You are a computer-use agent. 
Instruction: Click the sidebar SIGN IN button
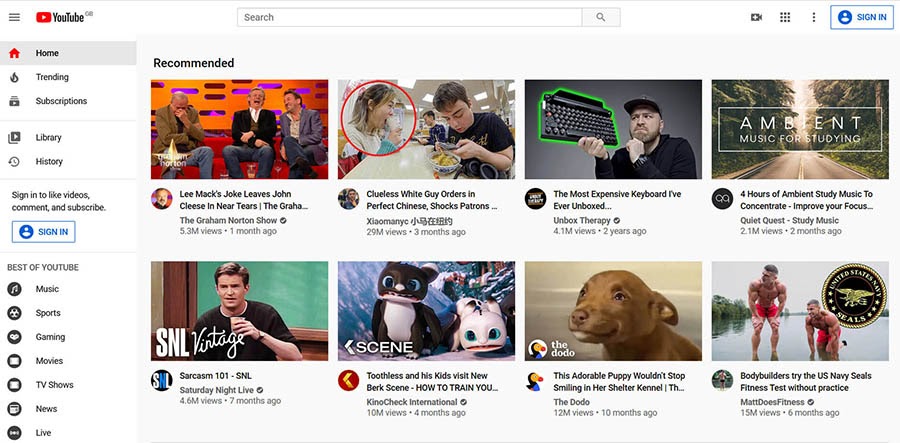(x=44, y=232)
